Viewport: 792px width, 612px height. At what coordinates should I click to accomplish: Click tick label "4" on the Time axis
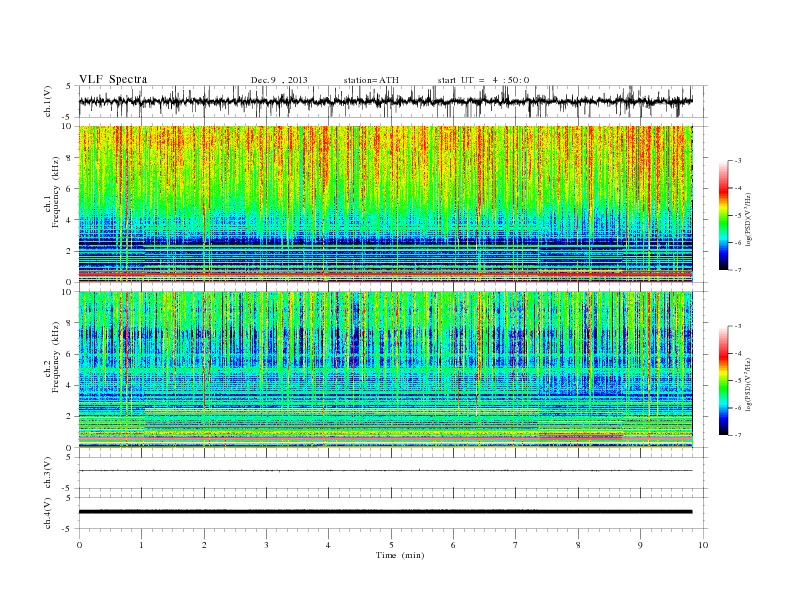click(328, 545)
